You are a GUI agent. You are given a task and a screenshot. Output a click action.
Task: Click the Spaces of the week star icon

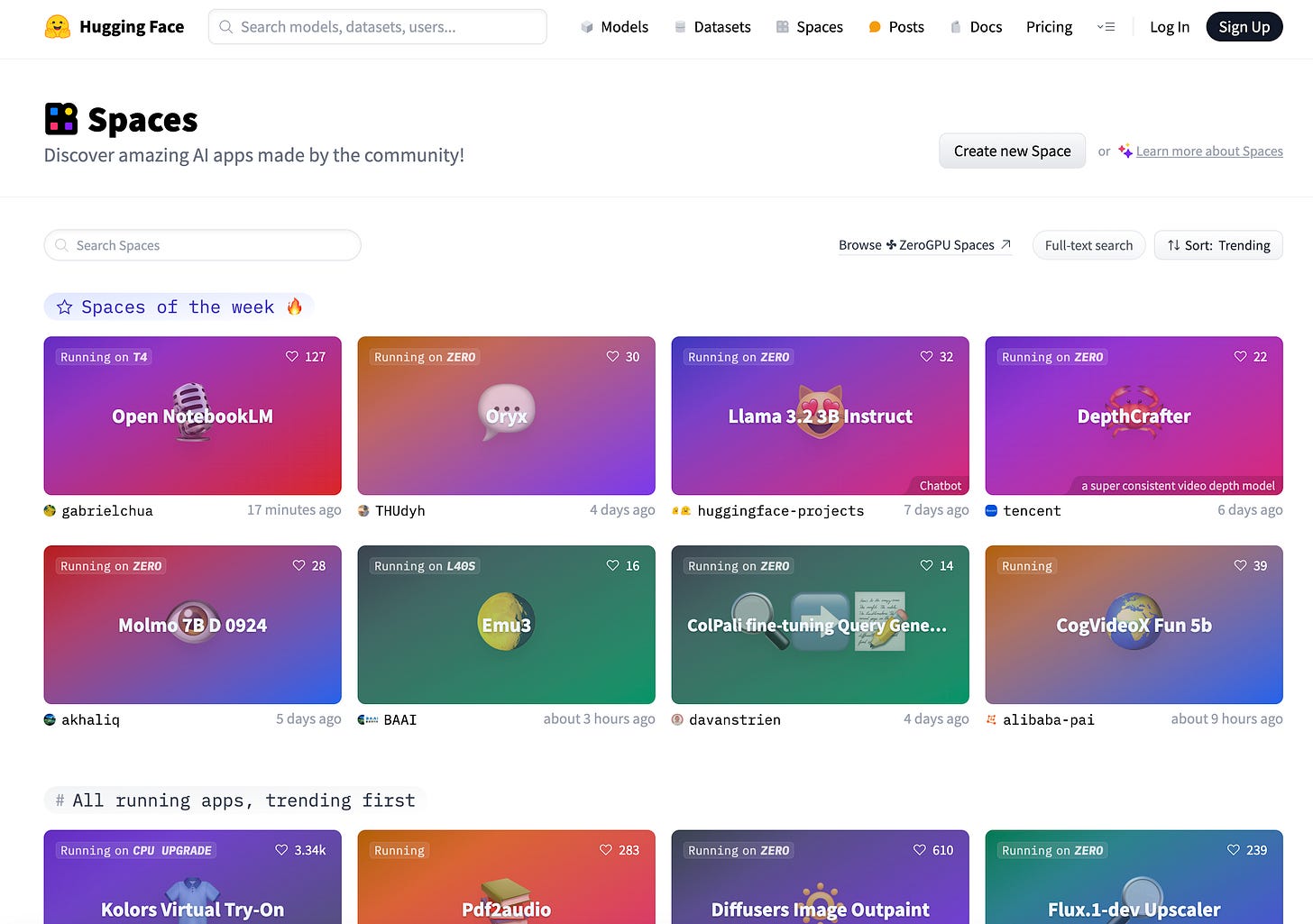(x=64, y=307)
